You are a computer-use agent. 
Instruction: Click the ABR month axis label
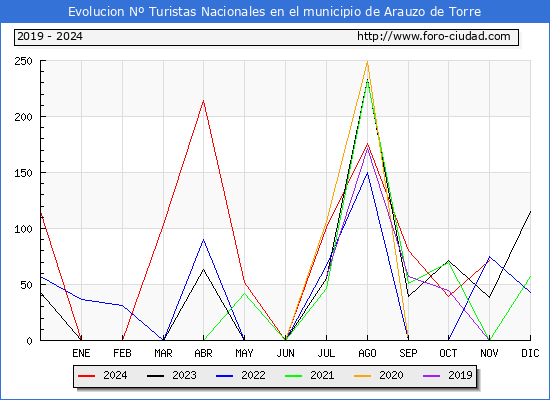tap(203, 353)
